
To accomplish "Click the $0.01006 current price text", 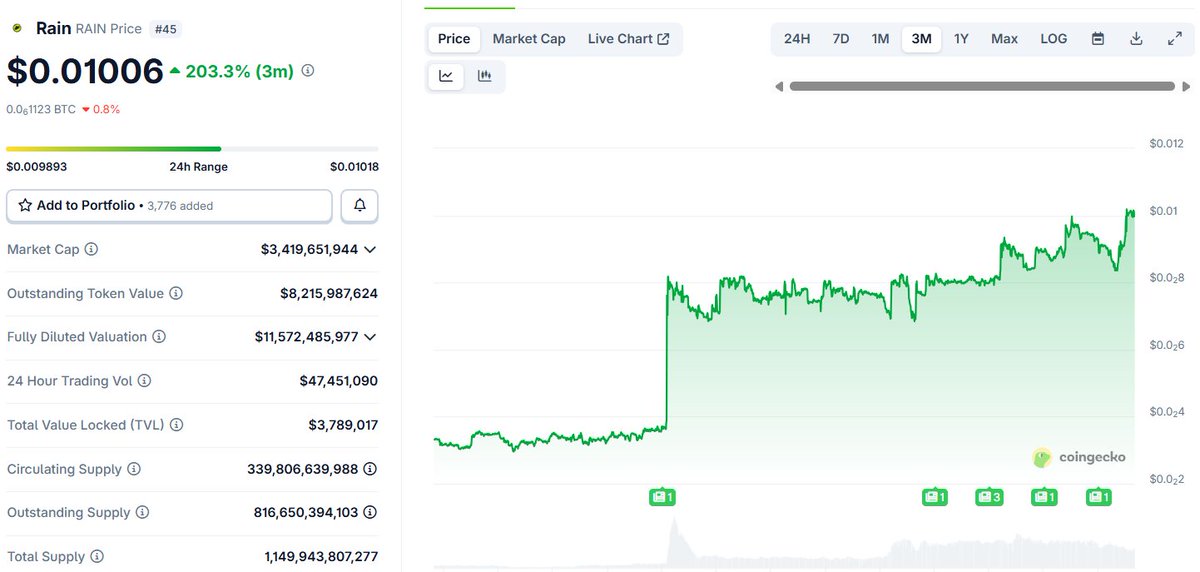I will tap(85, 71).
